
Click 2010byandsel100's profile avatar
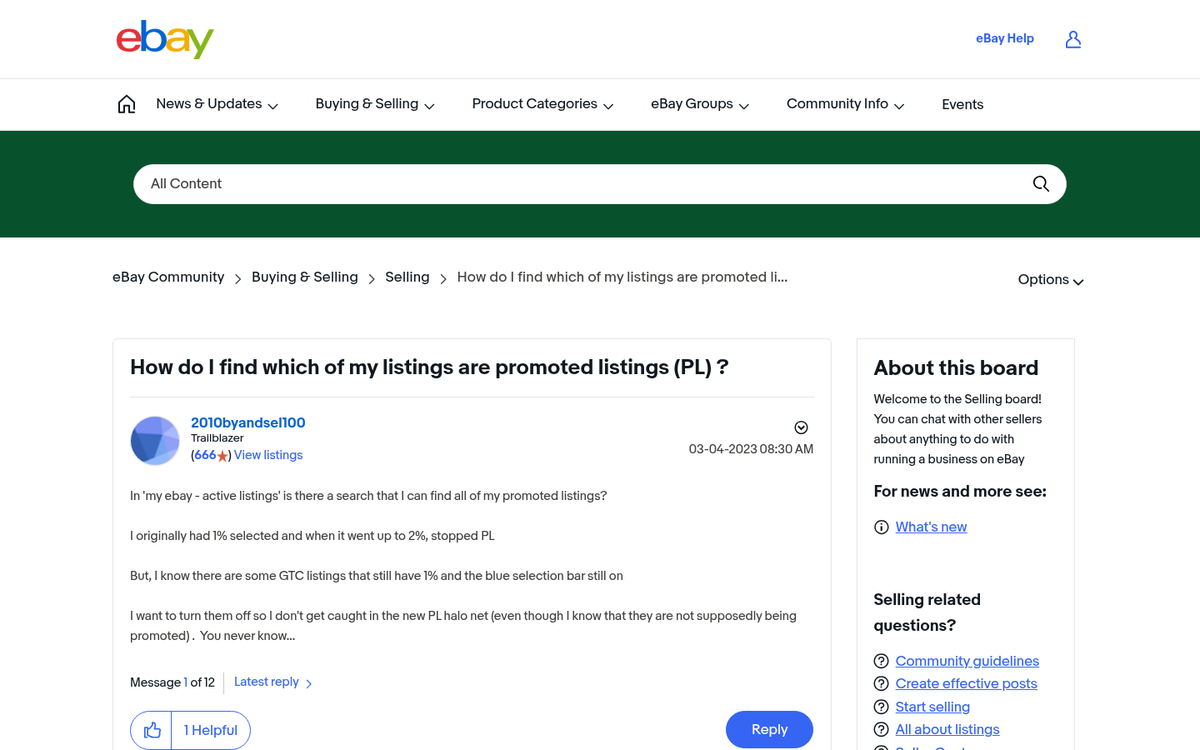[155, 440]
